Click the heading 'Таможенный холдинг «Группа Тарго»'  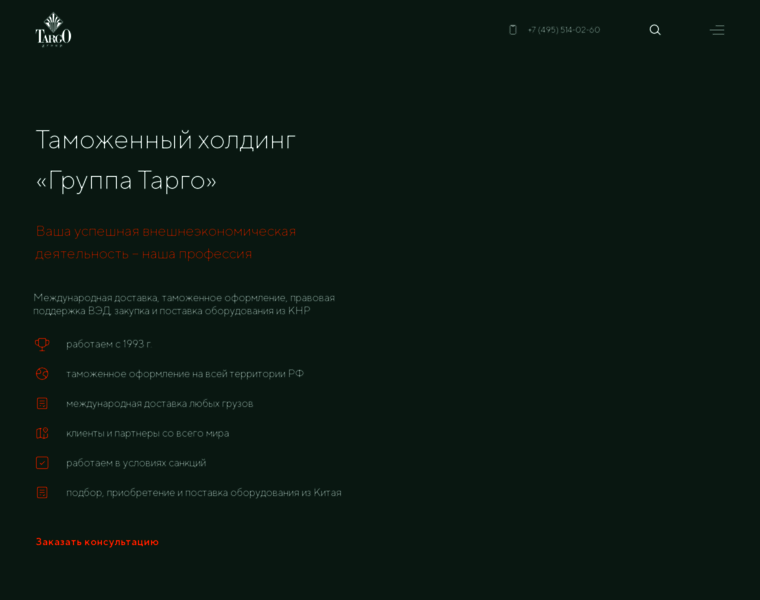tap(166, 160)
